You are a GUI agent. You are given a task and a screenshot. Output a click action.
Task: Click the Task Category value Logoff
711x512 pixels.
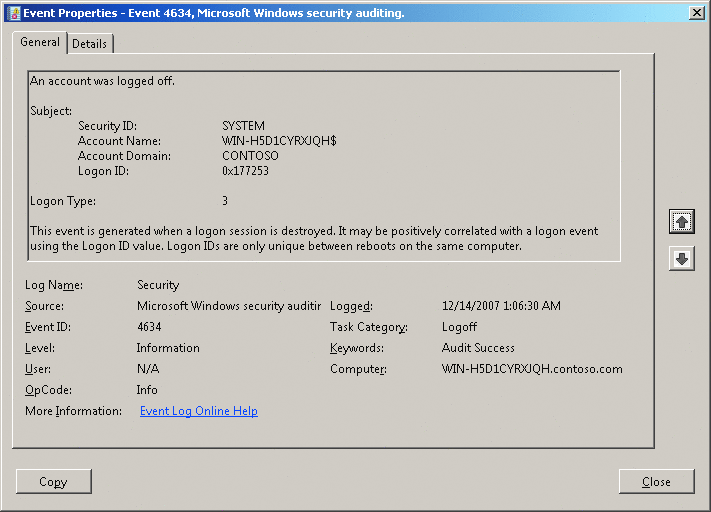[460, 327]
